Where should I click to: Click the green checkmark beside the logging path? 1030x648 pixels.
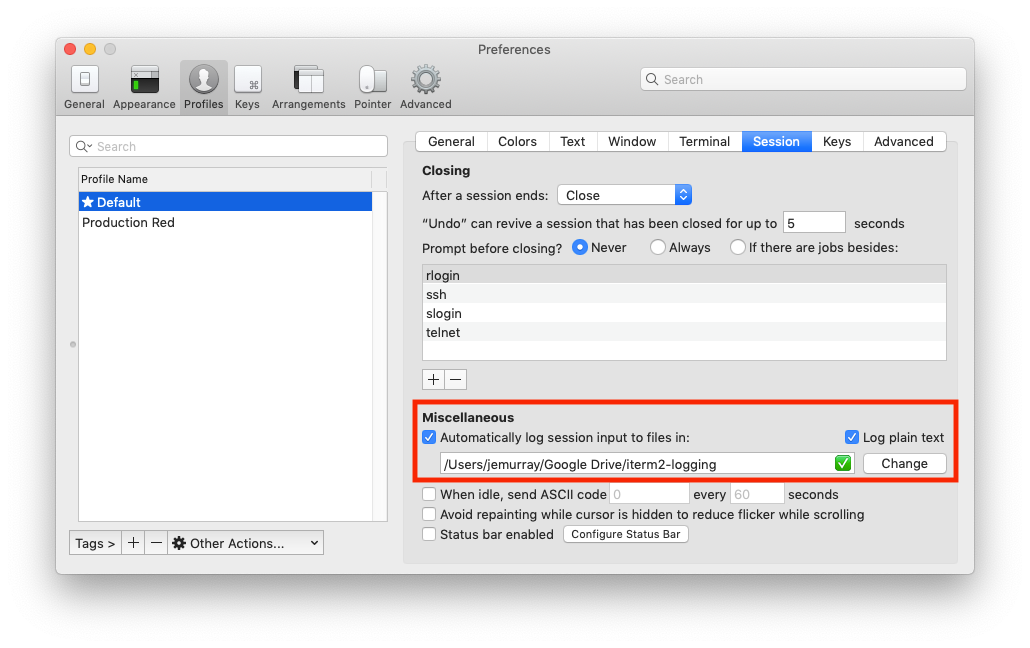843,463
